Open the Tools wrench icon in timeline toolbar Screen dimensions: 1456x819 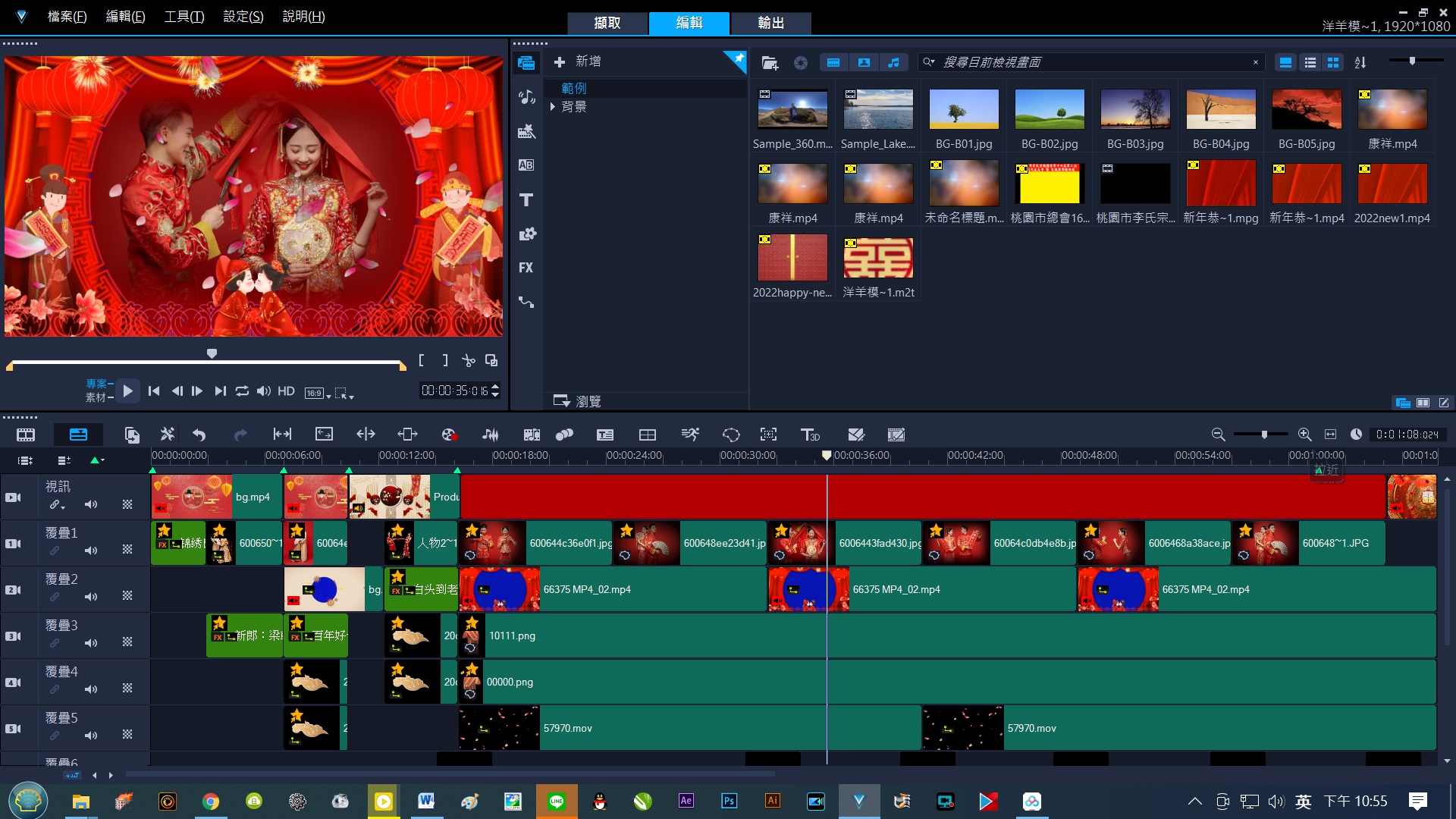168,435
